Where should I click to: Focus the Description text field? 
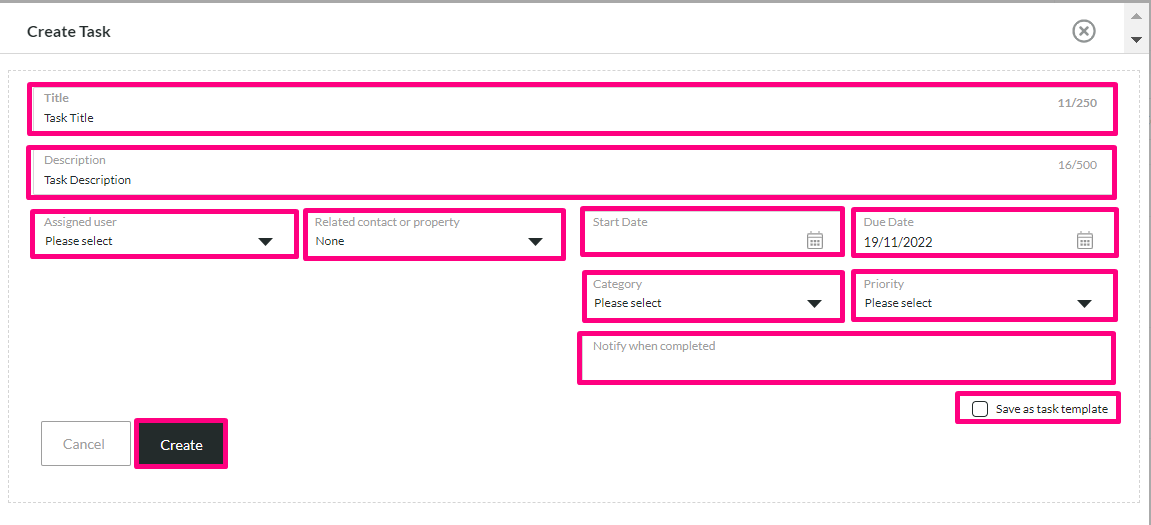573,172
